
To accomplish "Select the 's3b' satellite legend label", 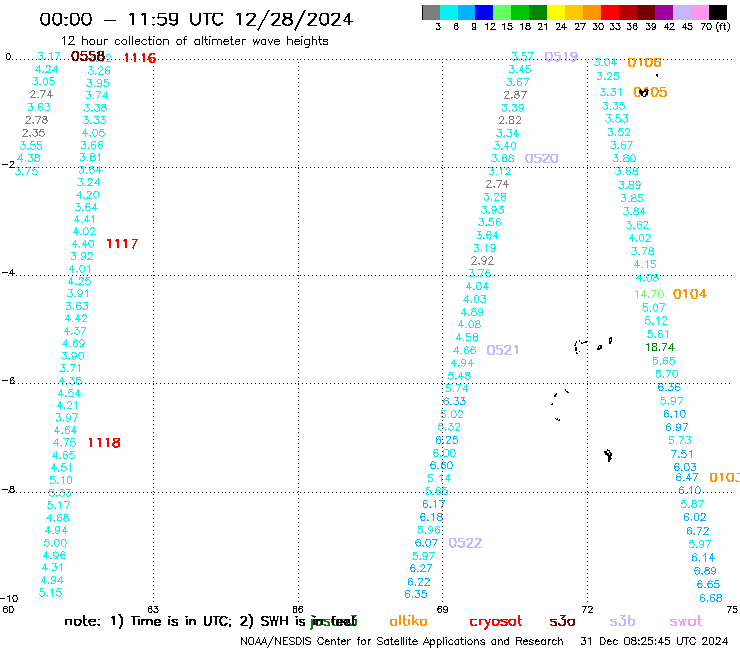I will pyautogui.click(x=622, y=621).
